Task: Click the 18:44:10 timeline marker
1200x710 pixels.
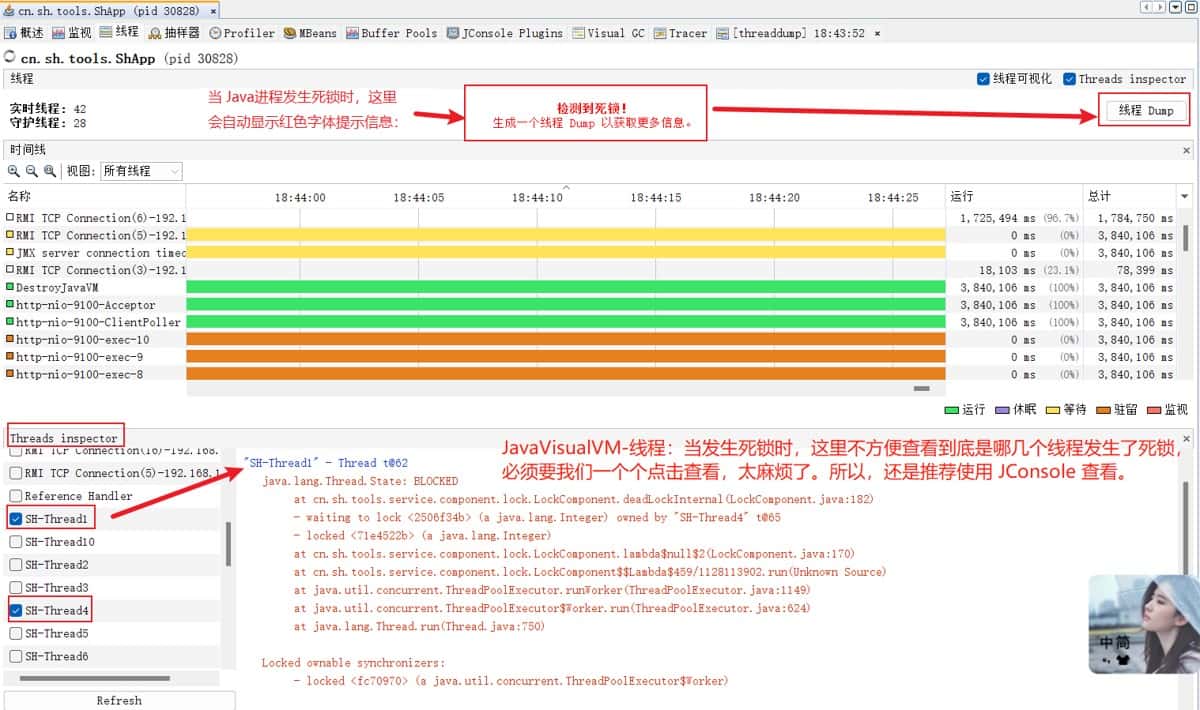Action: click(537, 198)
